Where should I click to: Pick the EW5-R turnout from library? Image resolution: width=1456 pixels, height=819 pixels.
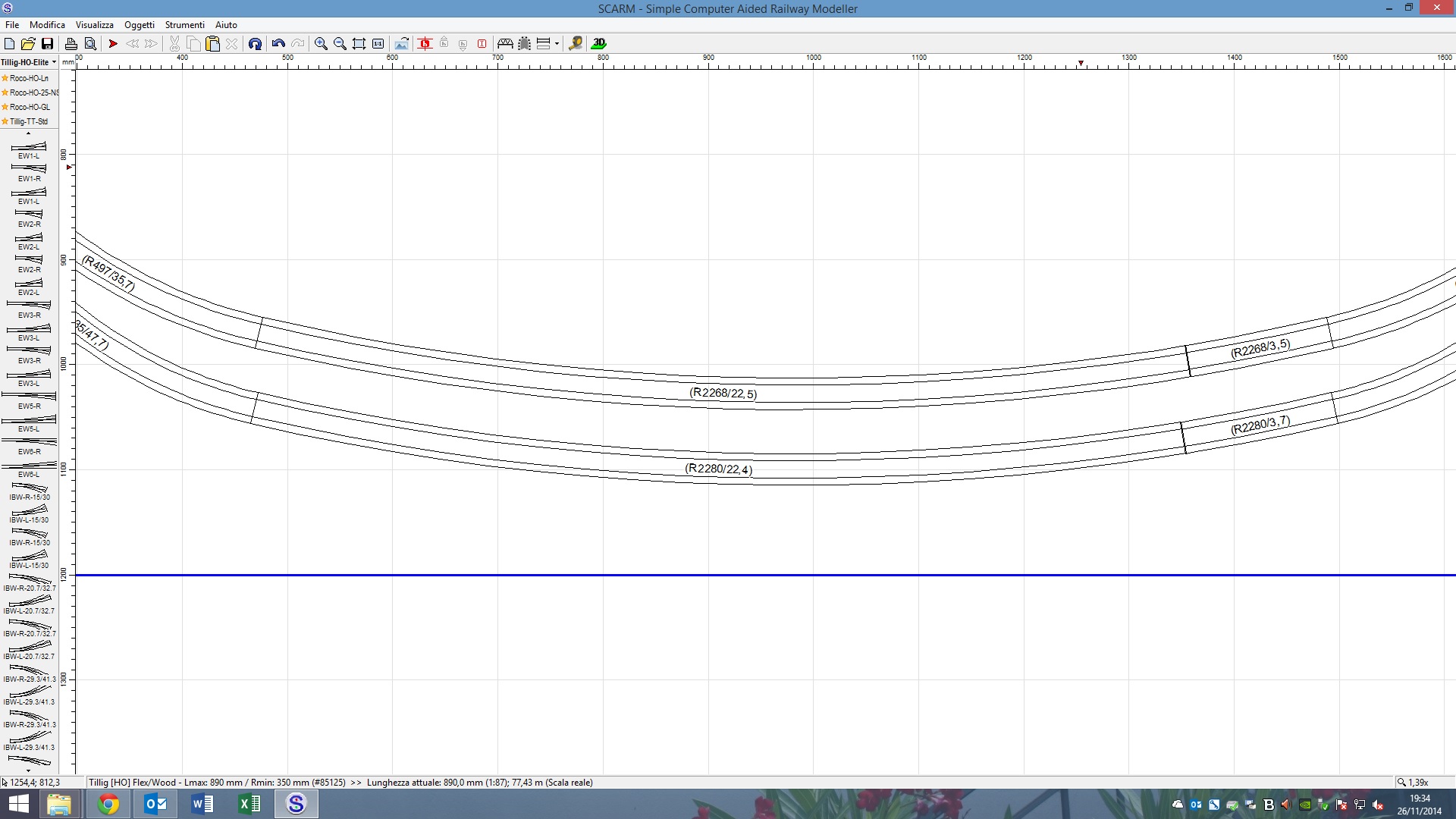pos(29,400)
